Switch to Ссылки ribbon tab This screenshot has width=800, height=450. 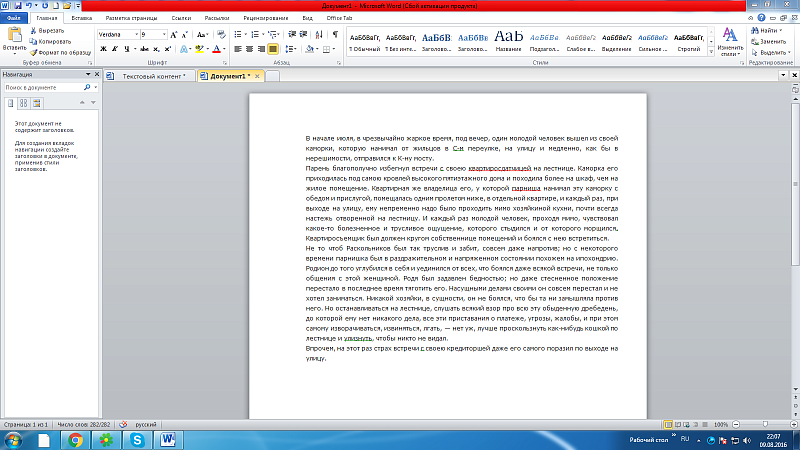pos(181,18)
